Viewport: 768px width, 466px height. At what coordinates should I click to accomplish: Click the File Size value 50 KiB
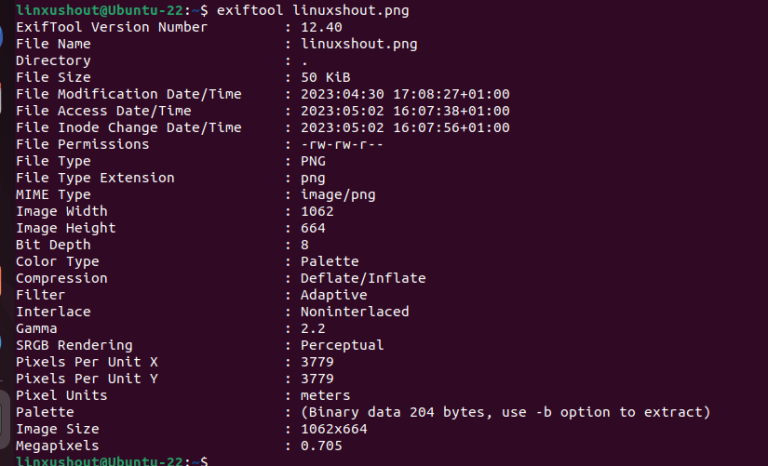[325, 77]
